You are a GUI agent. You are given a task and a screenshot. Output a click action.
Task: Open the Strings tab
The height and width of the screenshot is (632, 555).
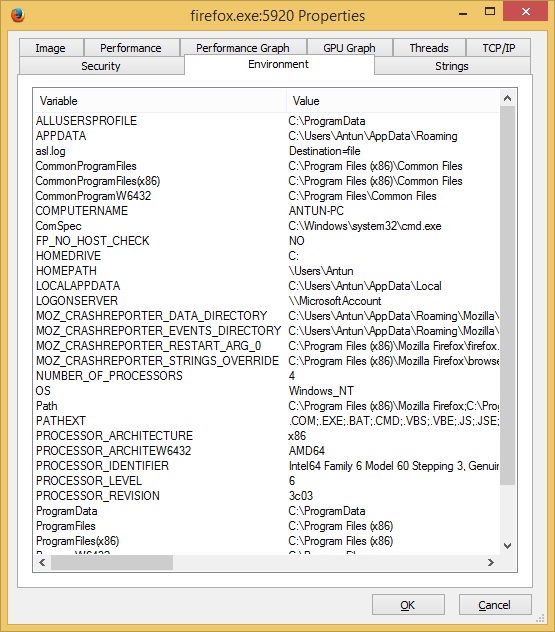coord(452,66)
